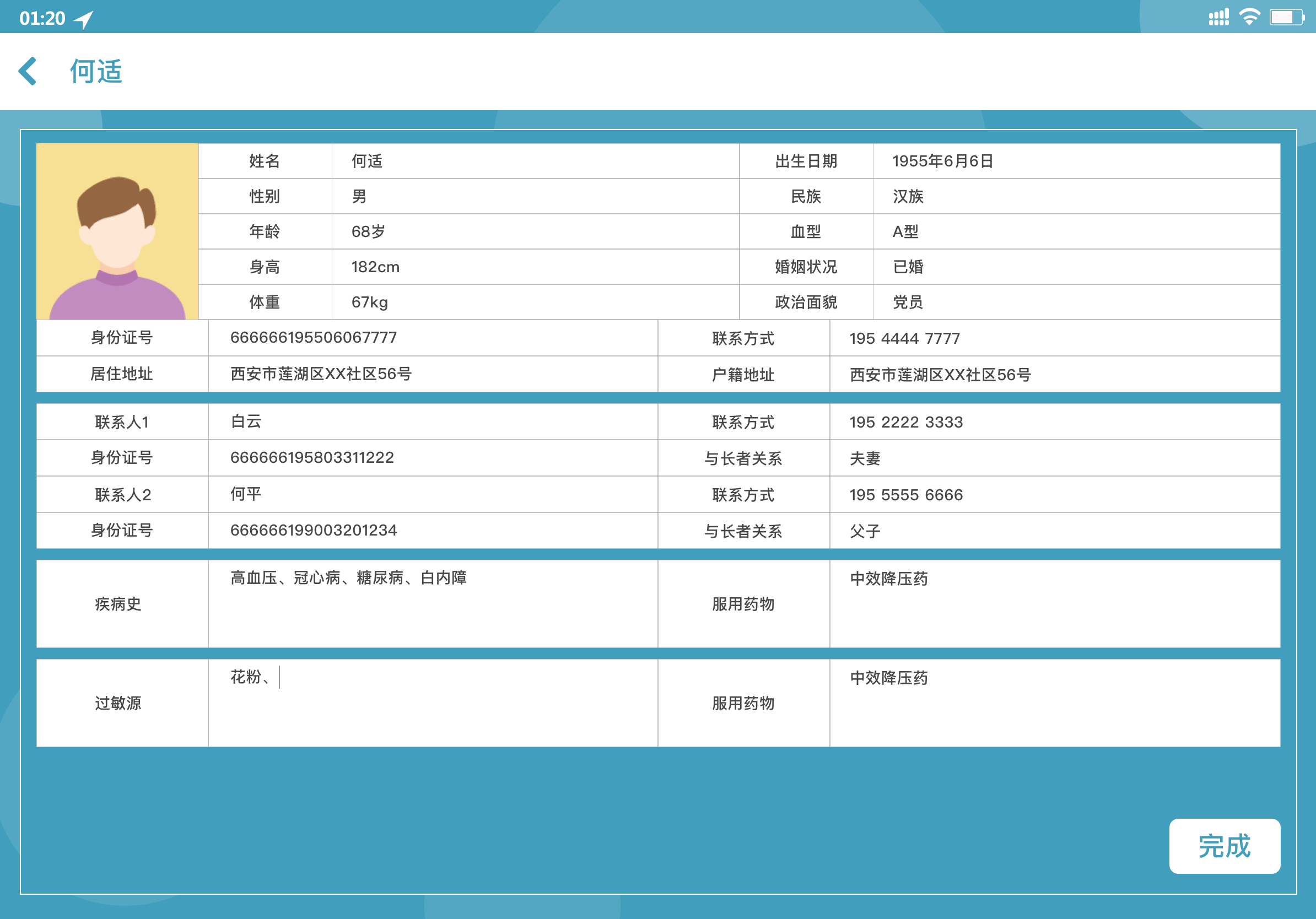Select 联系人2 name 何平
The width and height of the screenshot is (1316, 919).
pos(246,494)
